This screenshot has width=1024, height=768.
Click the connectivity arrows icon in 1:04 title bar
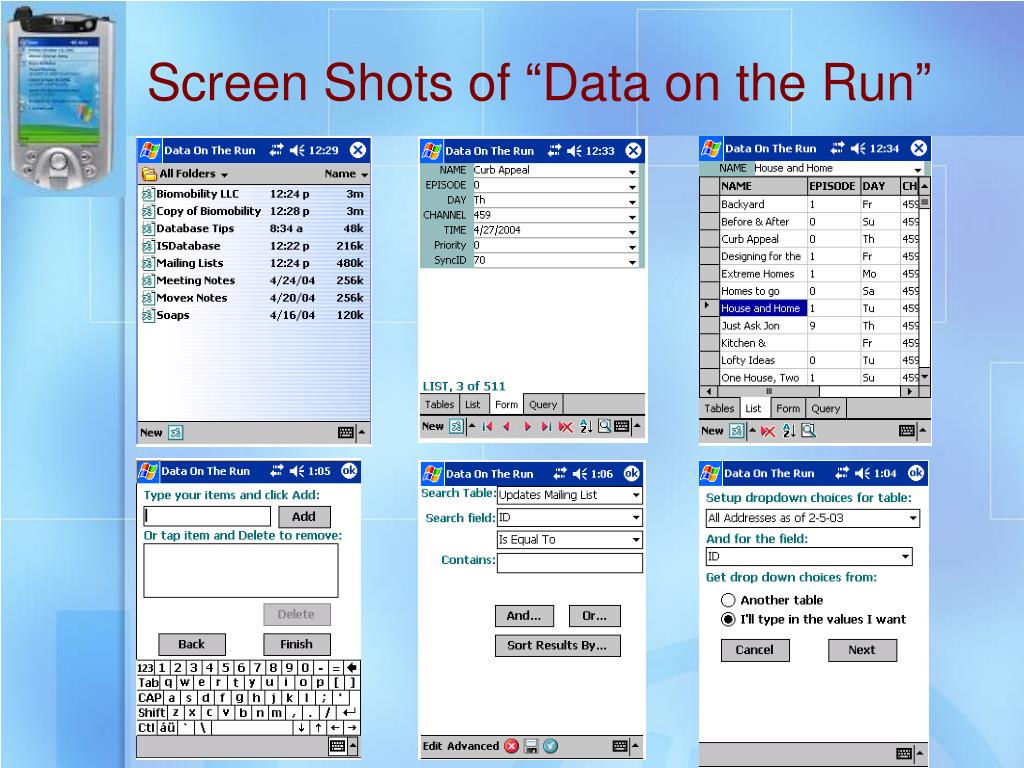[842, 473]
